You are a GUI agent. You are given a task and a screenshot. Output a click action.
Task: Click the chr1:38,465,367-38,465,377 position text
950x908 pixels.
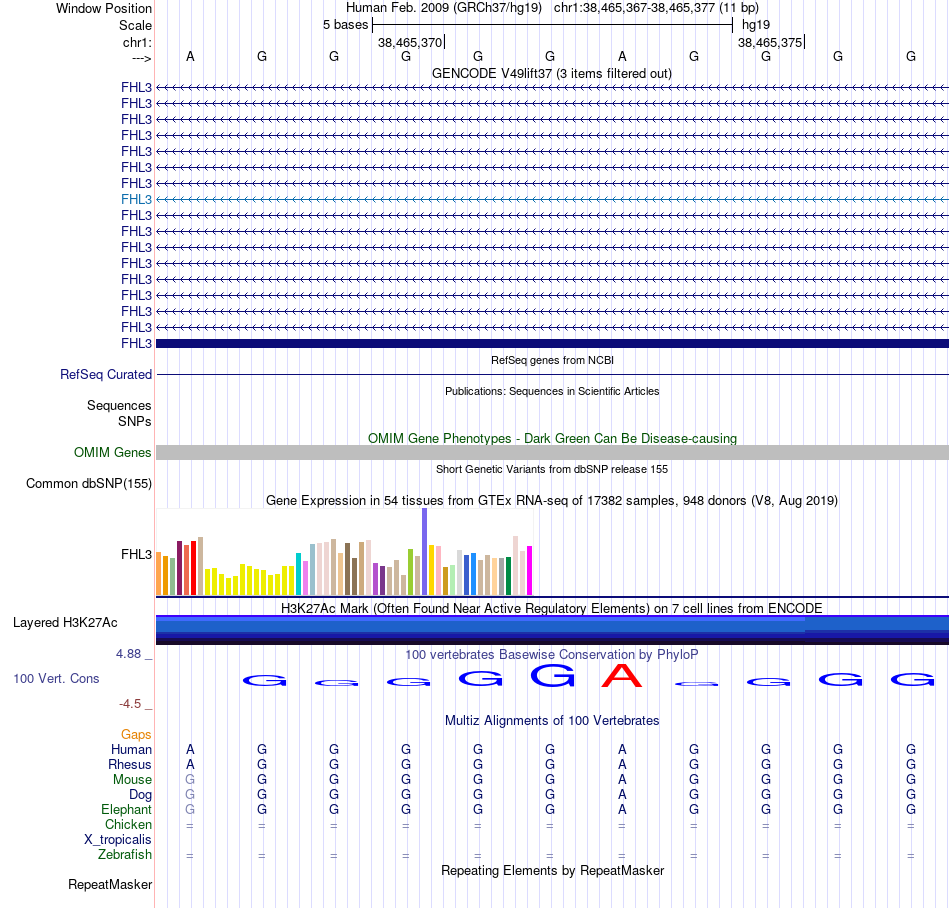click(634, 8)
